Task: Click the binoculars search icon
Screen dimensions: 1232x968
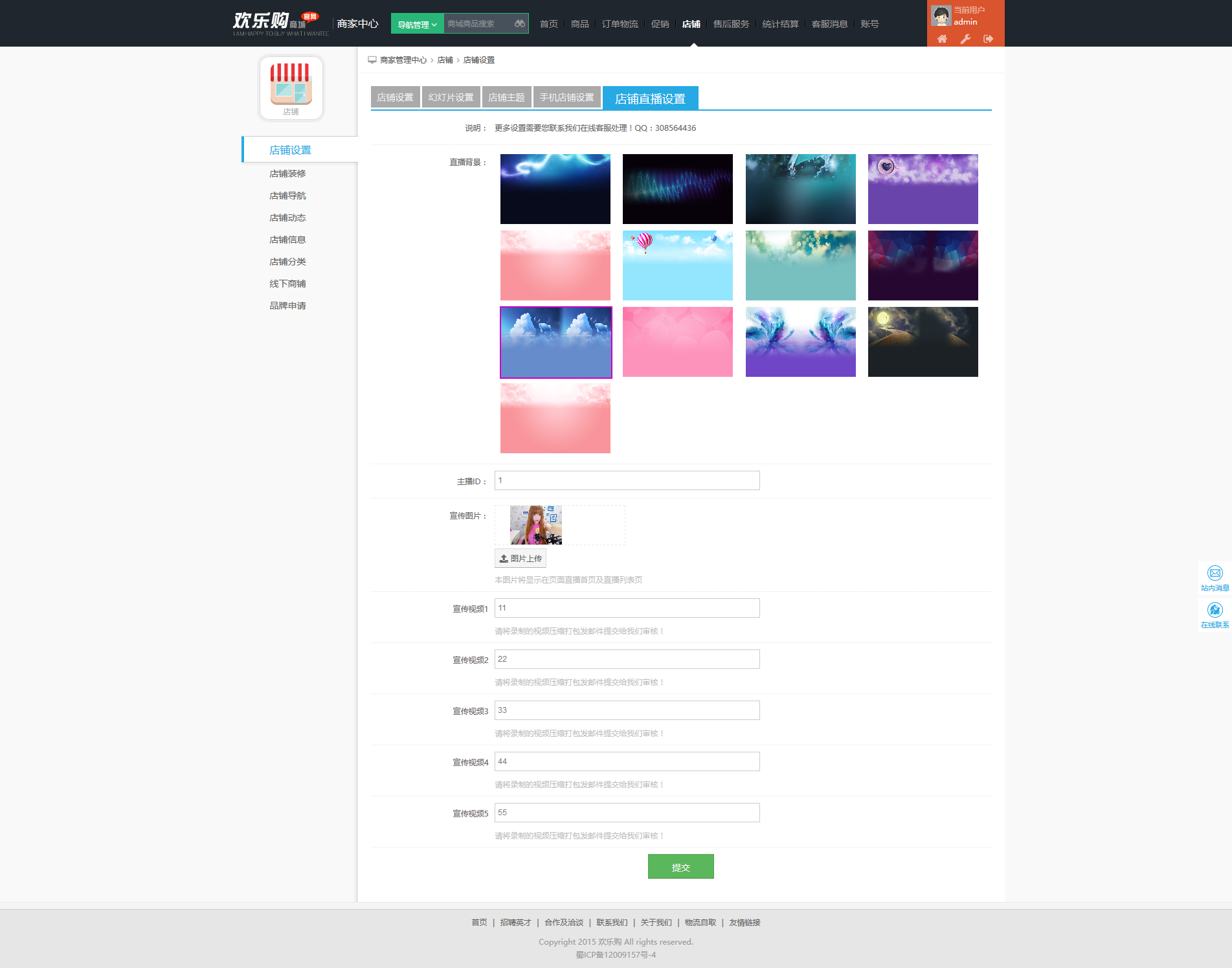Action: point(520,24)
